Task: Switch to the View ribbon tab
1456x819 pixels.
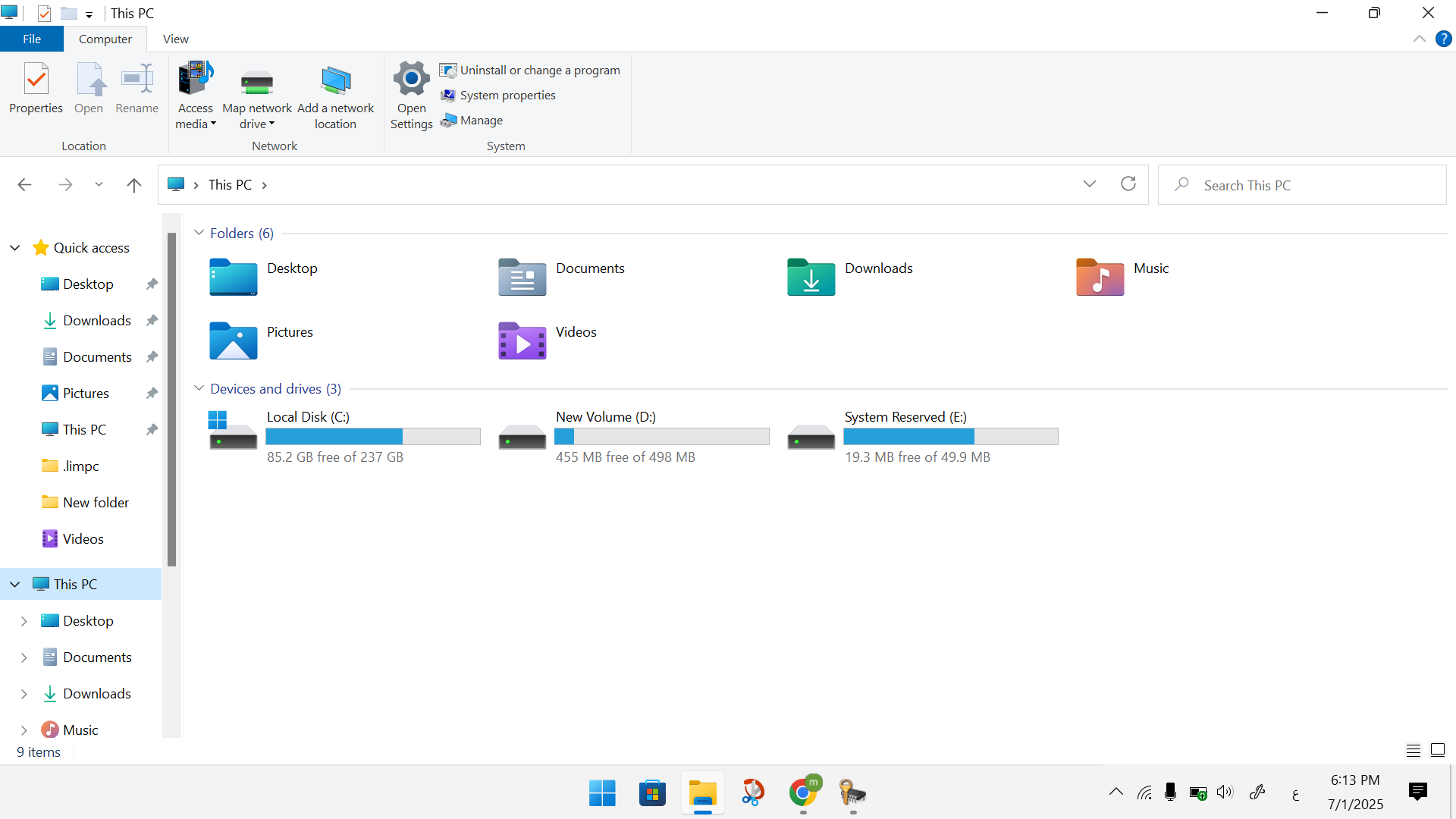Action: 175,39
